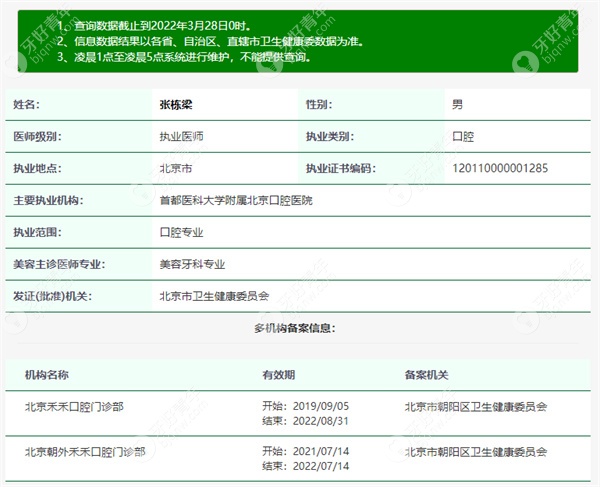Click the 性别 label cell
This screenshot has height=487, width=600.
[x=371, y=104]
